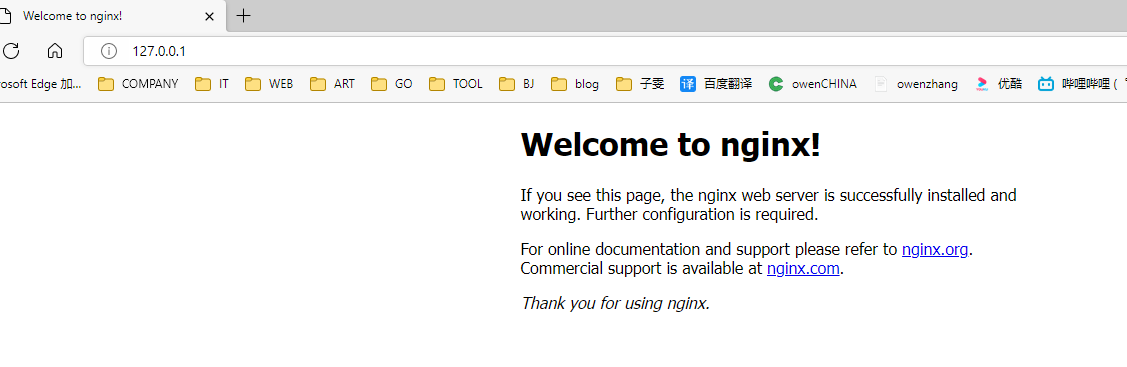Viewport: 1127px width, 367px height.
Task: Click the "Welcome to nginx!" heading
Action: (670, 145)
